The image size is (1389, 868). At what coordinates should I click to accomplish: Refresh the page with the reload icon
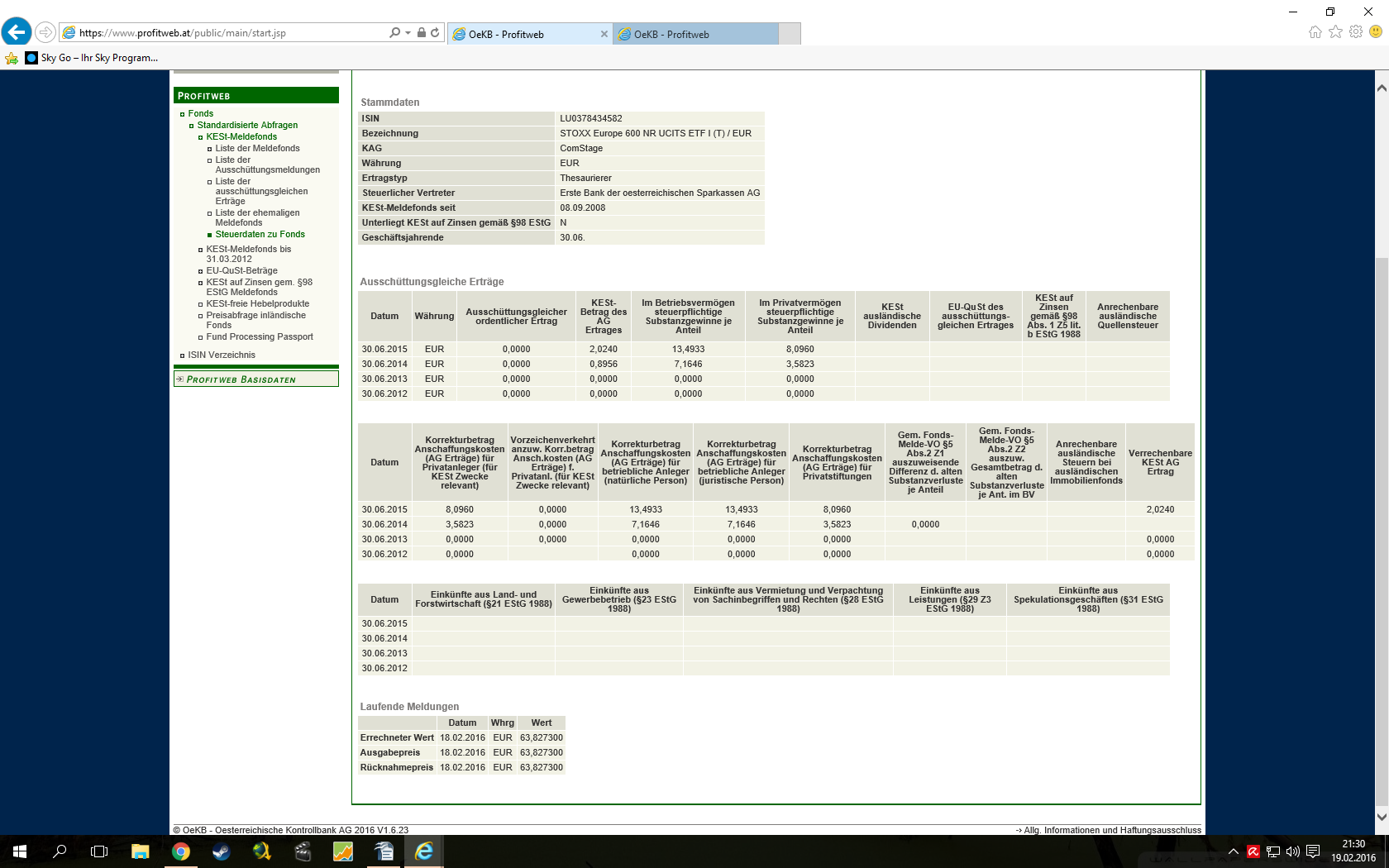click(x=435, y=33)
